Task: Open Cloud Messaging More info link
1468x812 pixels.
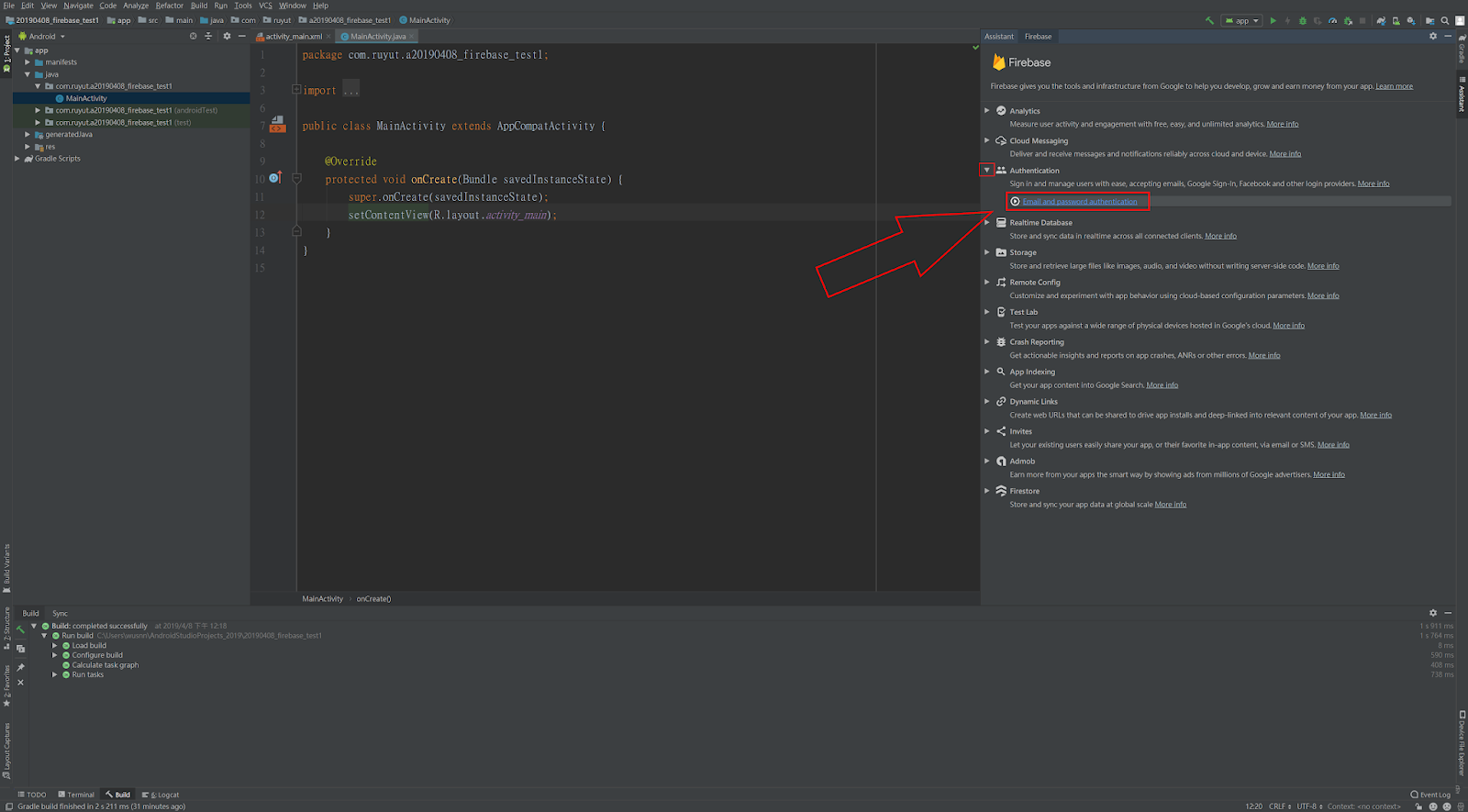Action: [1284, 154]
